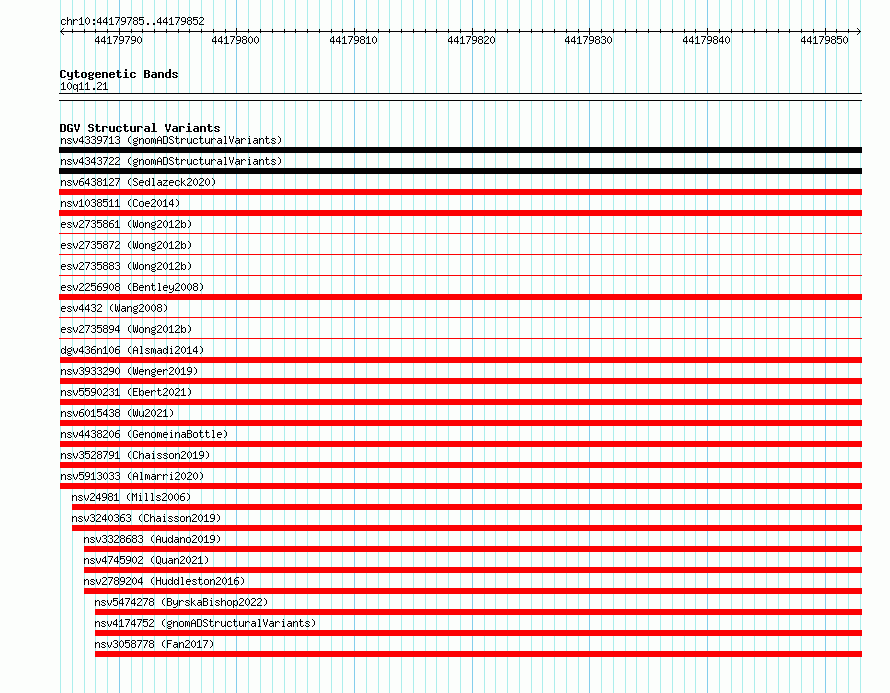890x693 pixels.
Task: Open nsv4174752 gnomADStructuralVariants variant label
Action: [205, 623]
